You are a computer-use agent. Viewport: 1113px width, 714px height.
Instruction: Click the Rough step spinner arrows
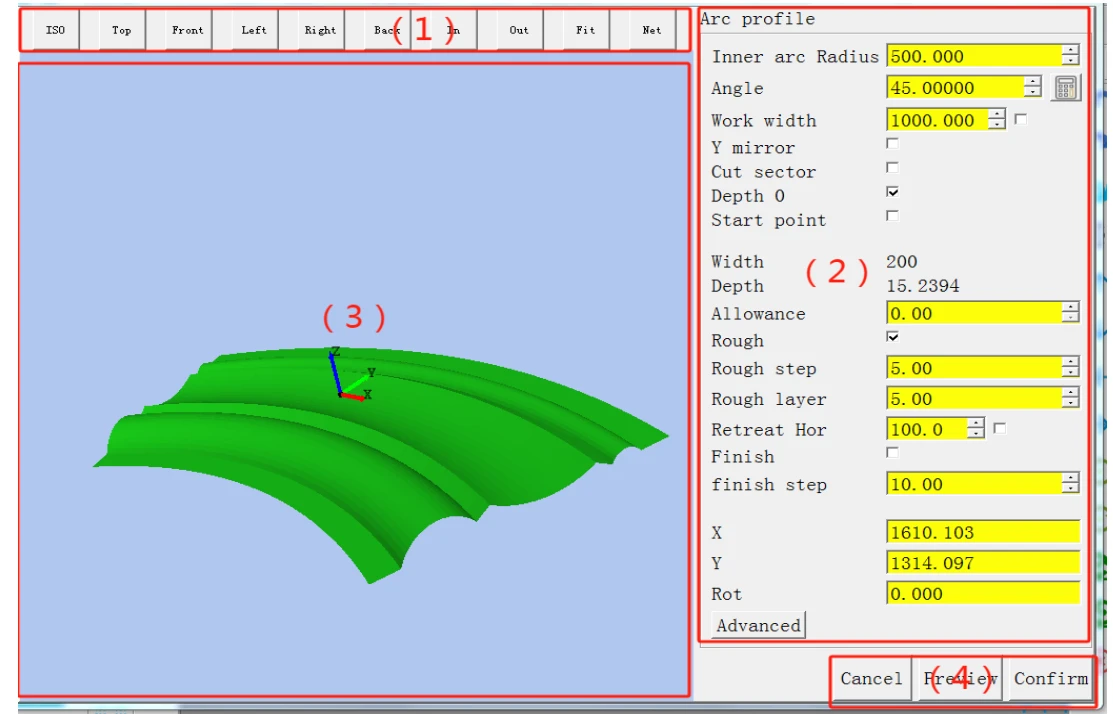tap(1070, 368)
